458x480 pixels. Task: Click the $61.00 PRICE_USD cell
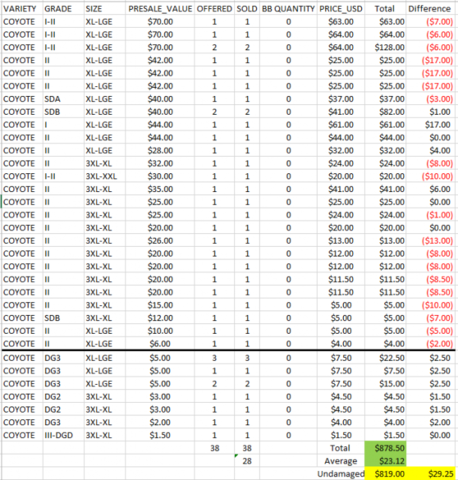(341, 125)
